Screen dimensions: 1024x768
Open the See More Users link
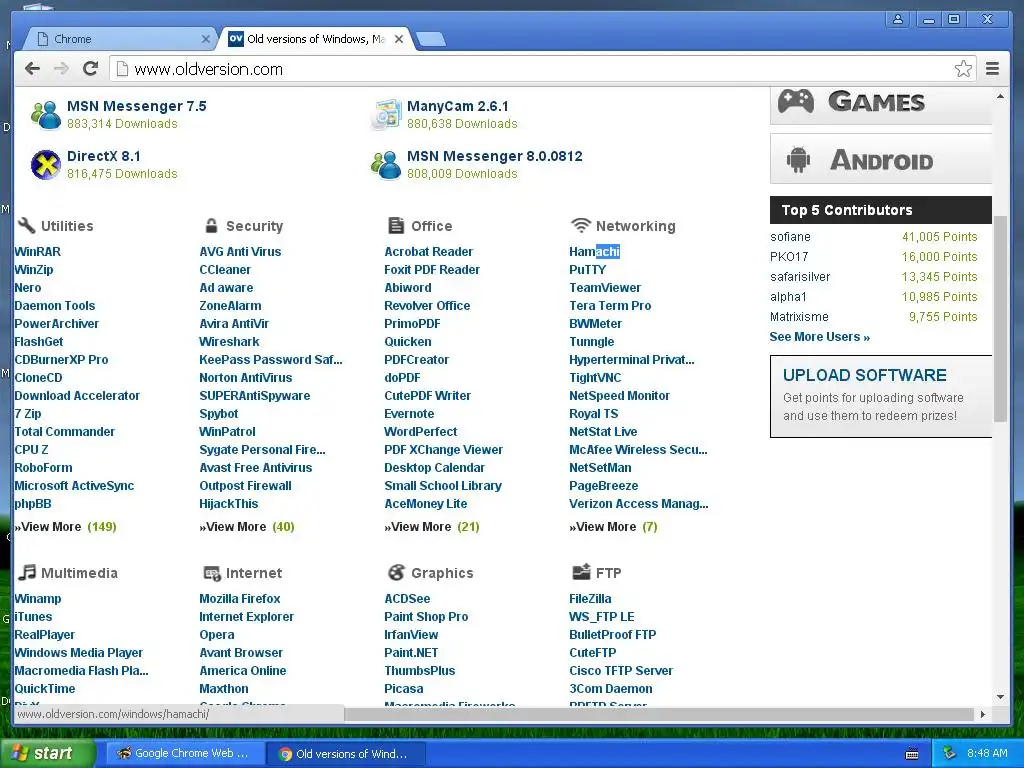pos(820,336)
